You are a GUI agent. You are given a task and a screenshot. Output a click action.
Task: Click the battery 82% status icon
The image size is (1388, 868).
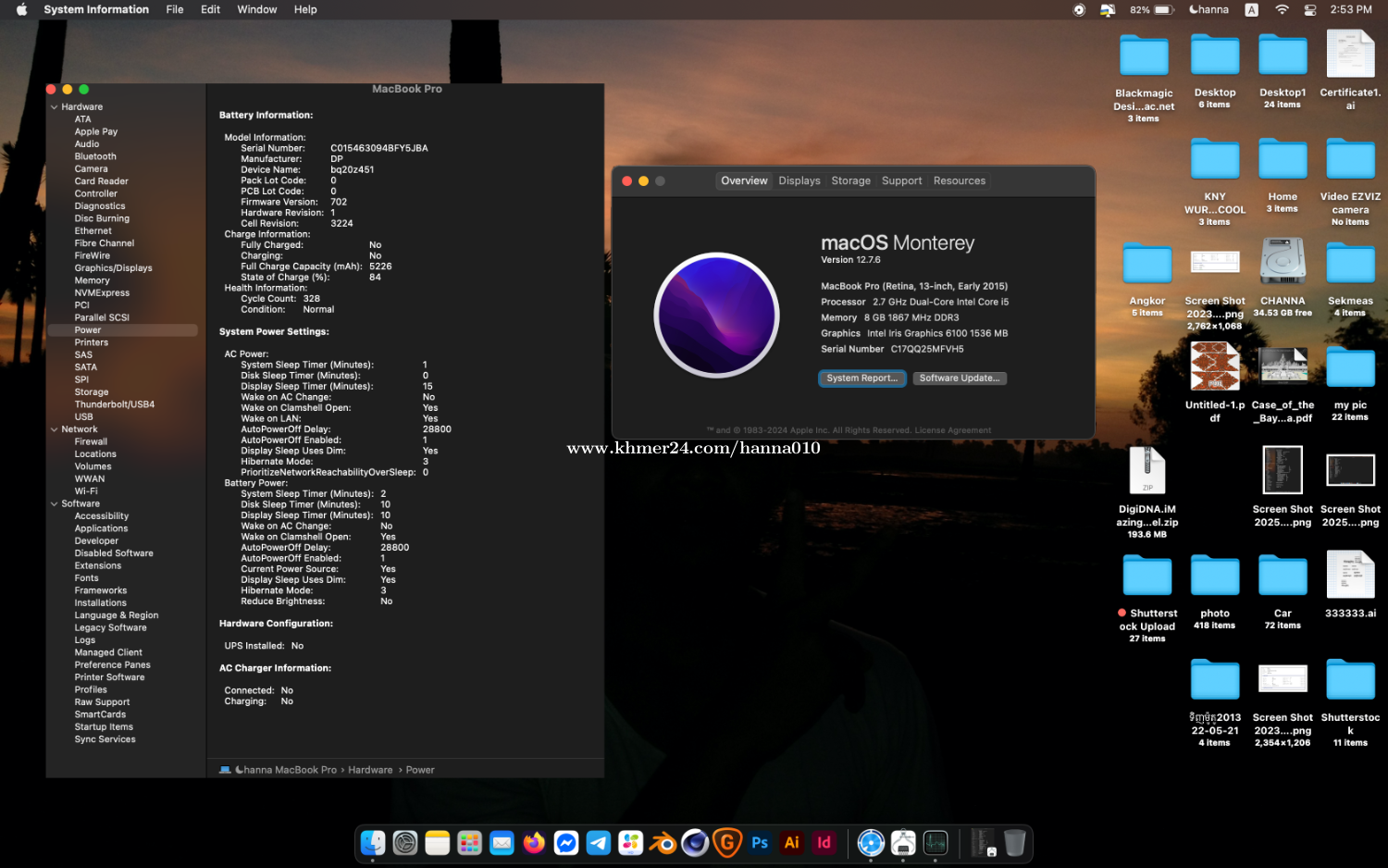tap(1151, 9)
